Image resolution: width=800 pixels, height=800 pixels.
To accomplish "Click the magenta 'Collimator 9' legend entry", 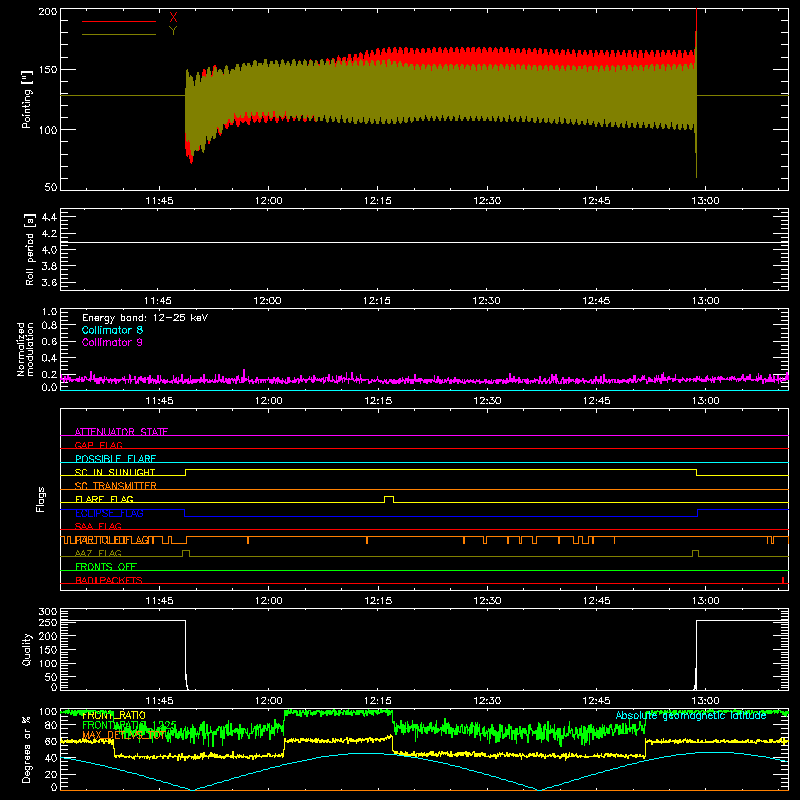I will point(112,342).
